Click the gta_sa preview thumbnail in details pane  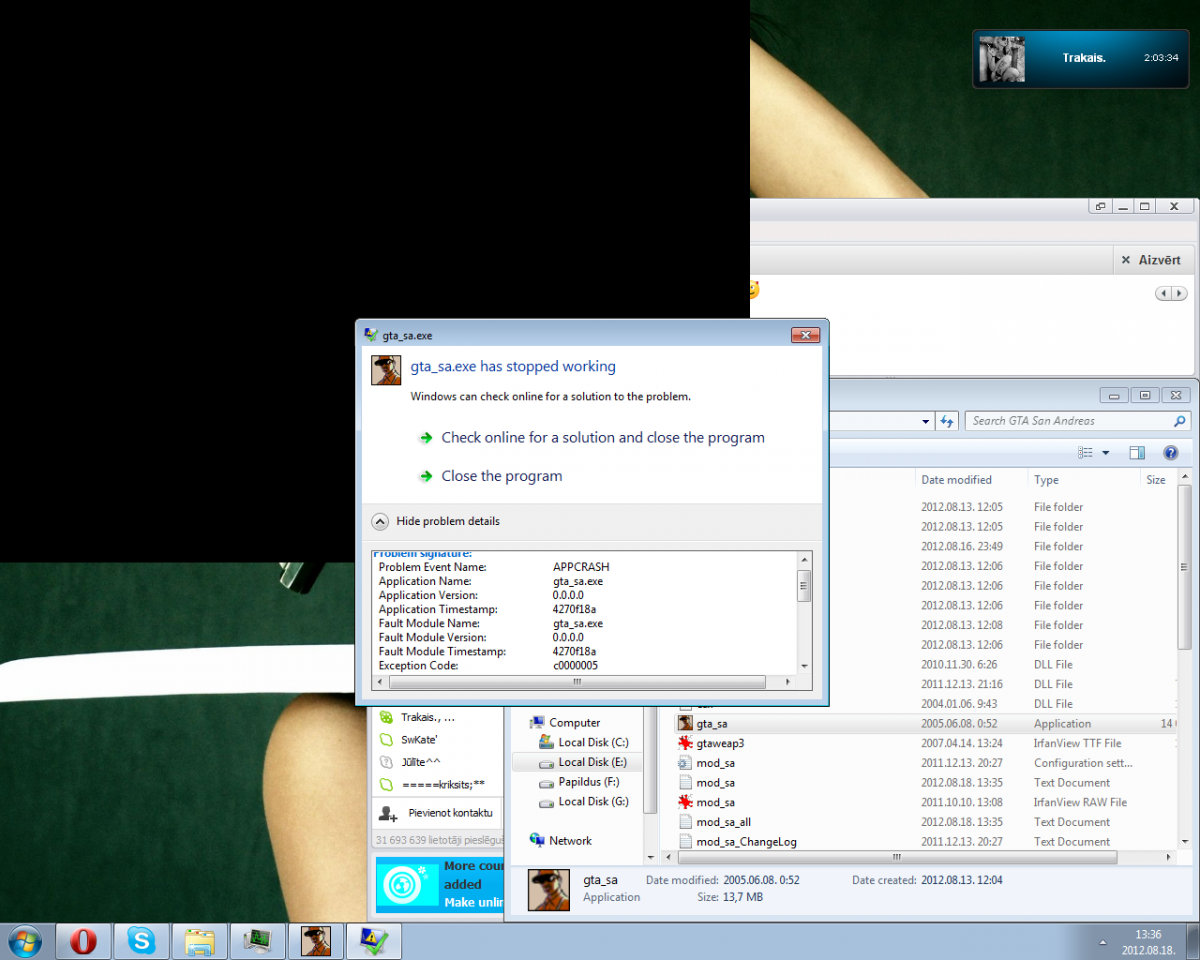[x=548, y=888]
